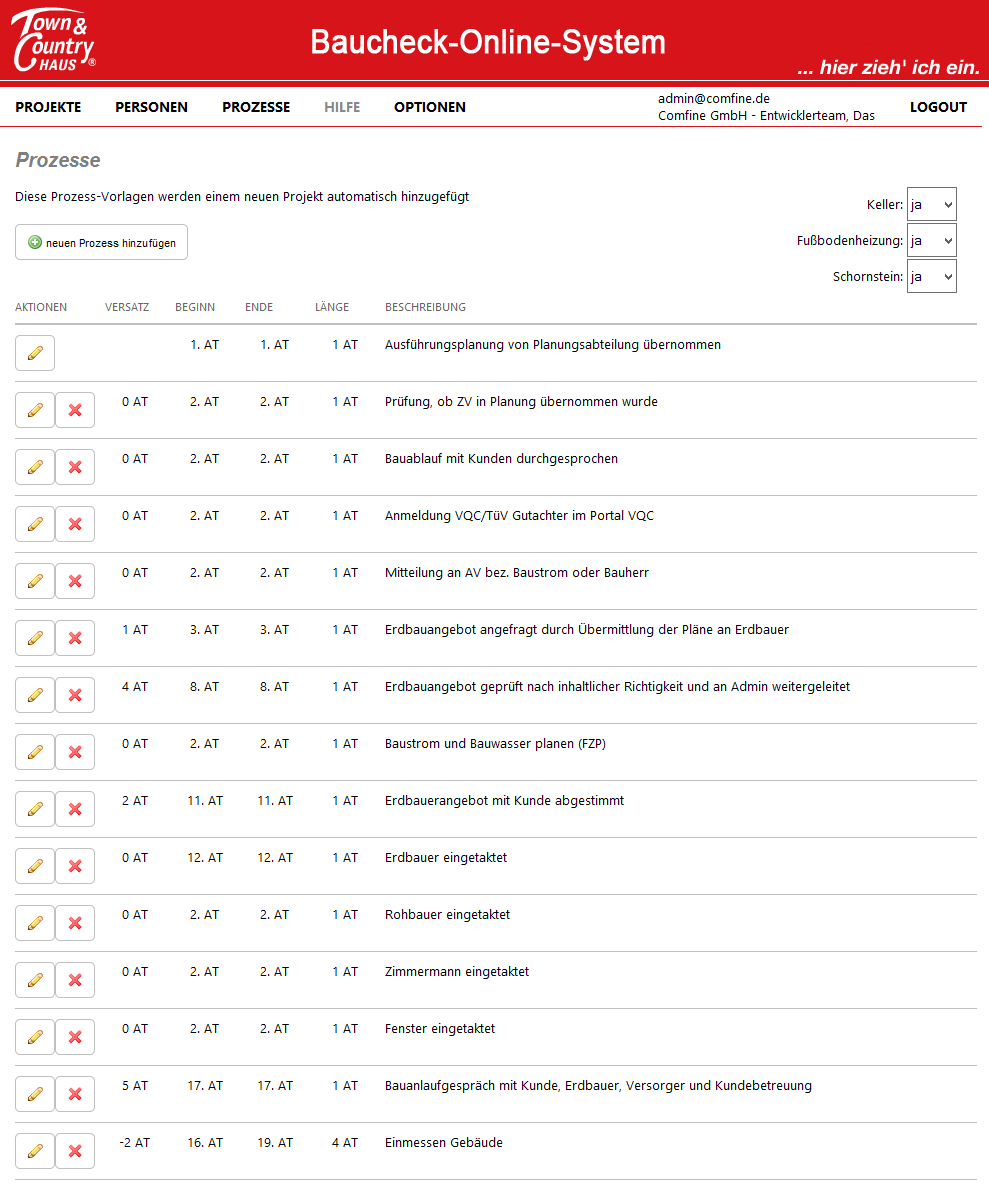This screenshot has width=989, height=1185.
Task: Edit the 'Erdbauangebot geprüft' process
Action: tap(35, 695)
